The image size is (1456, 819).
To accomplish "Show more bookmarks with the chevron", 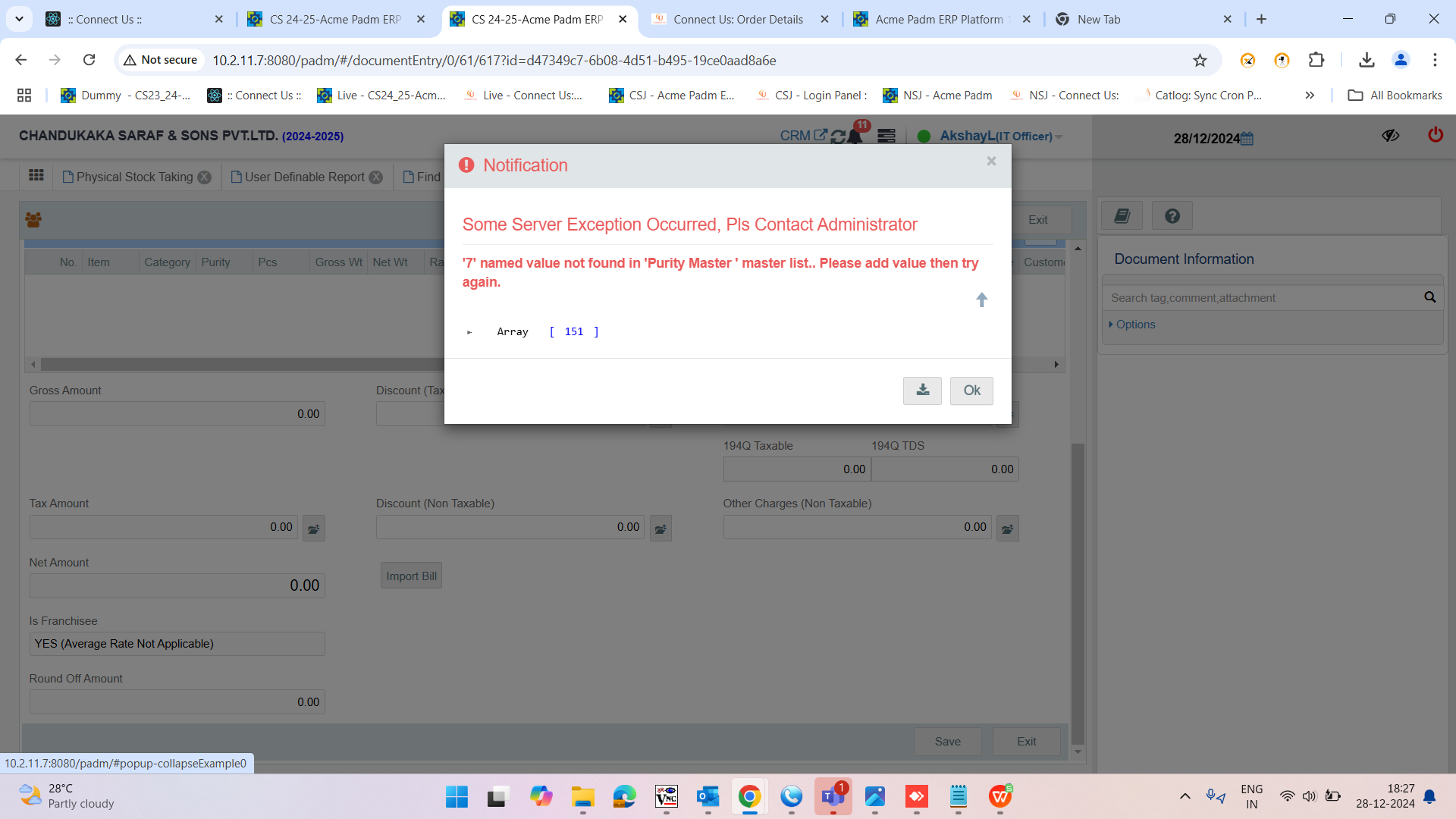I will (x=1310, y=96).
